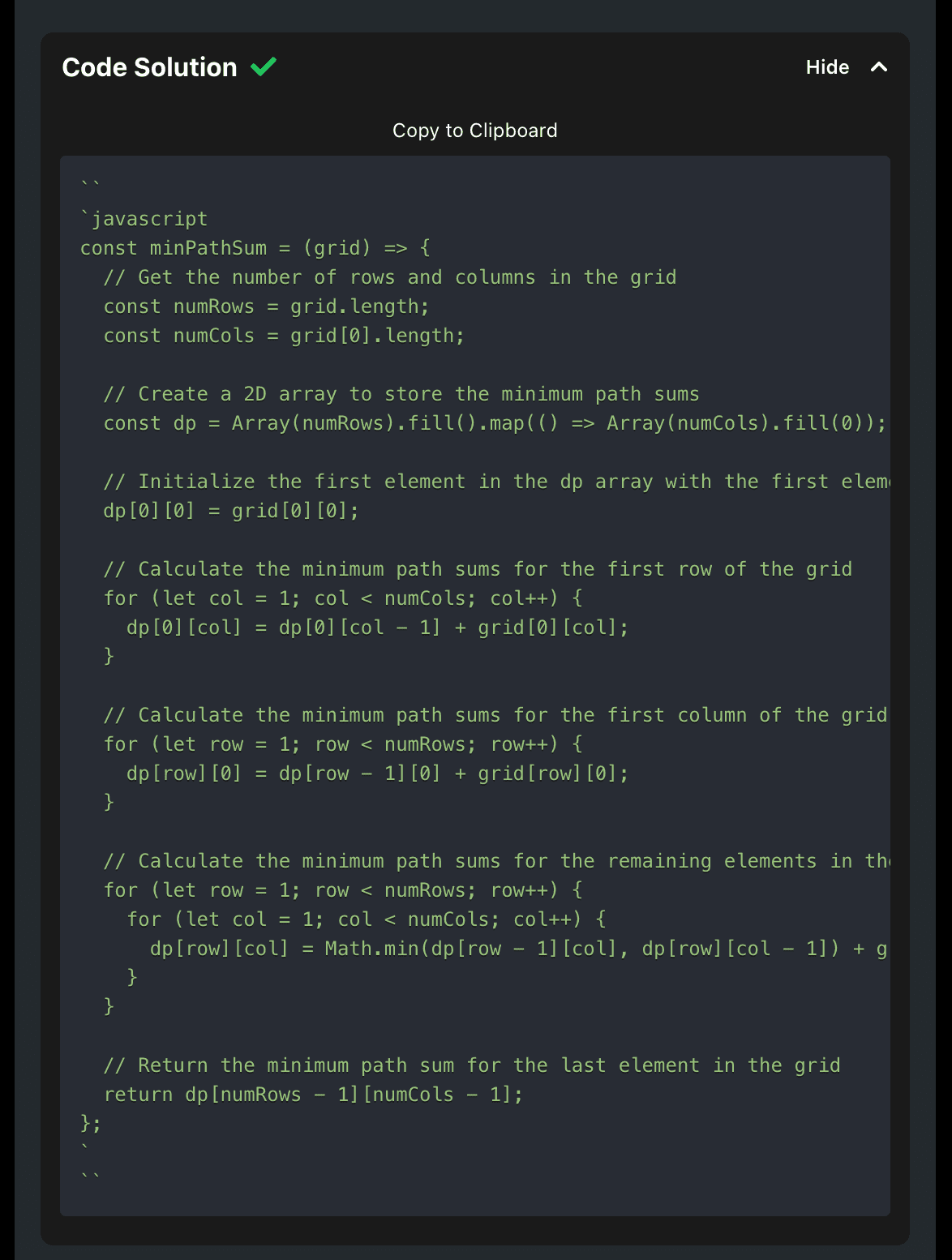Viewport: 952px width, 1260px height.
Task: Click the nested for loop over col
Action: tap(367, 919)
